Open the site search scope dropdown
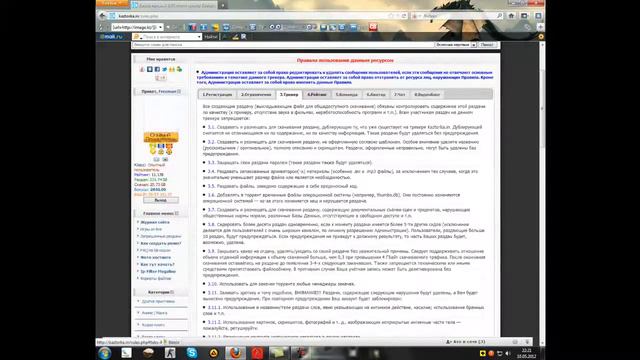The image size is (640, 360). pos(473,45)
